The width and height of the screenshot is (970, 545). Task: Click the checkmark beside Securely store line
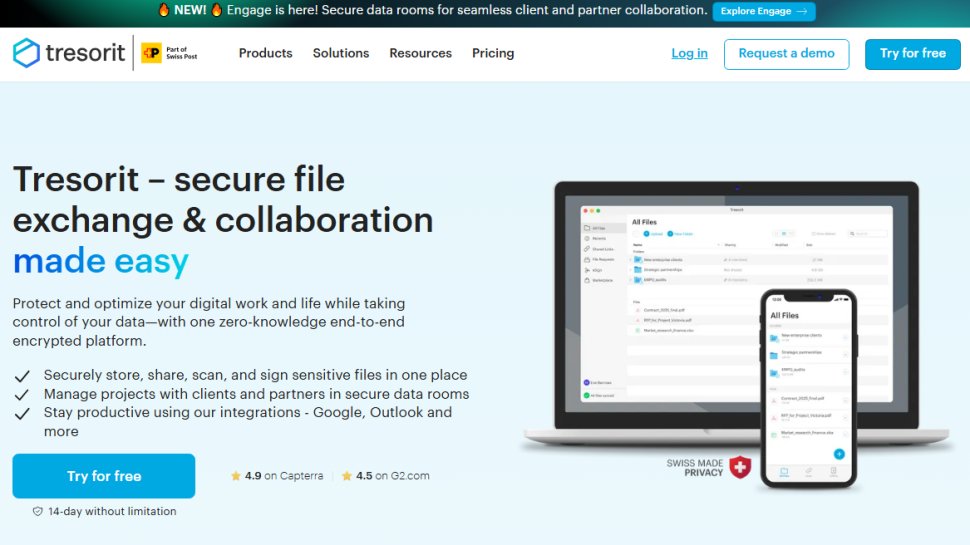(x=22, y=376)
